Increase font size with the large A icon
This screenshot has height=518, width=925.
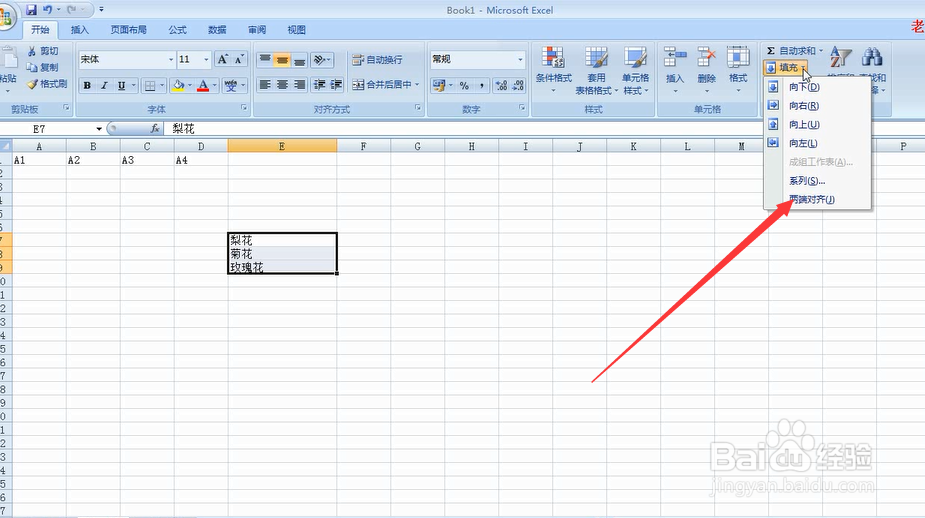[222, 59]
